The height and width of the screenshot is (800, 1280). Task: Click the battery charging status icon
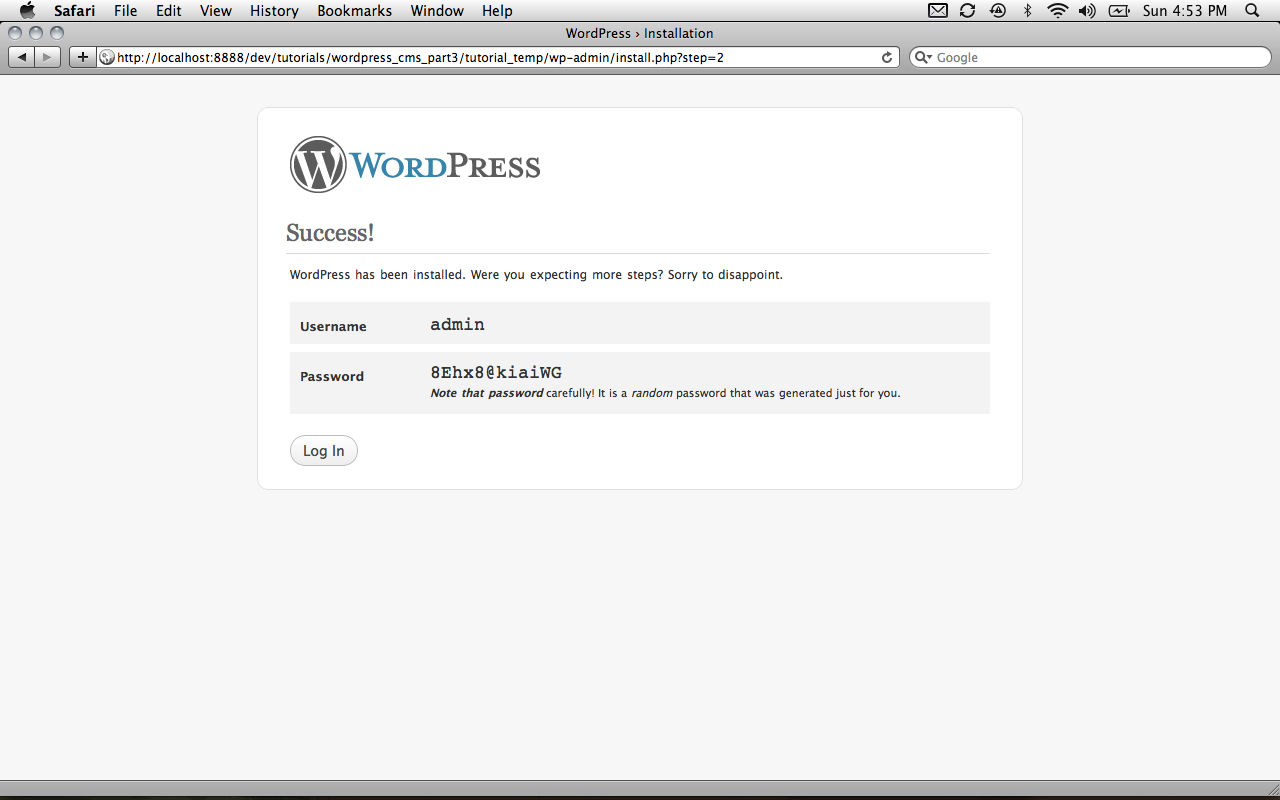(1120, 11)
